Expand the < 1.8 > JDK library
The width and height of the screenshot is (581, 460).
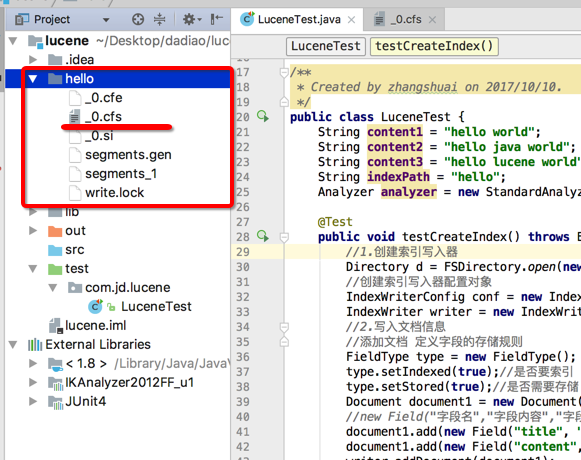pyautogui.click(x=33, y=364)
